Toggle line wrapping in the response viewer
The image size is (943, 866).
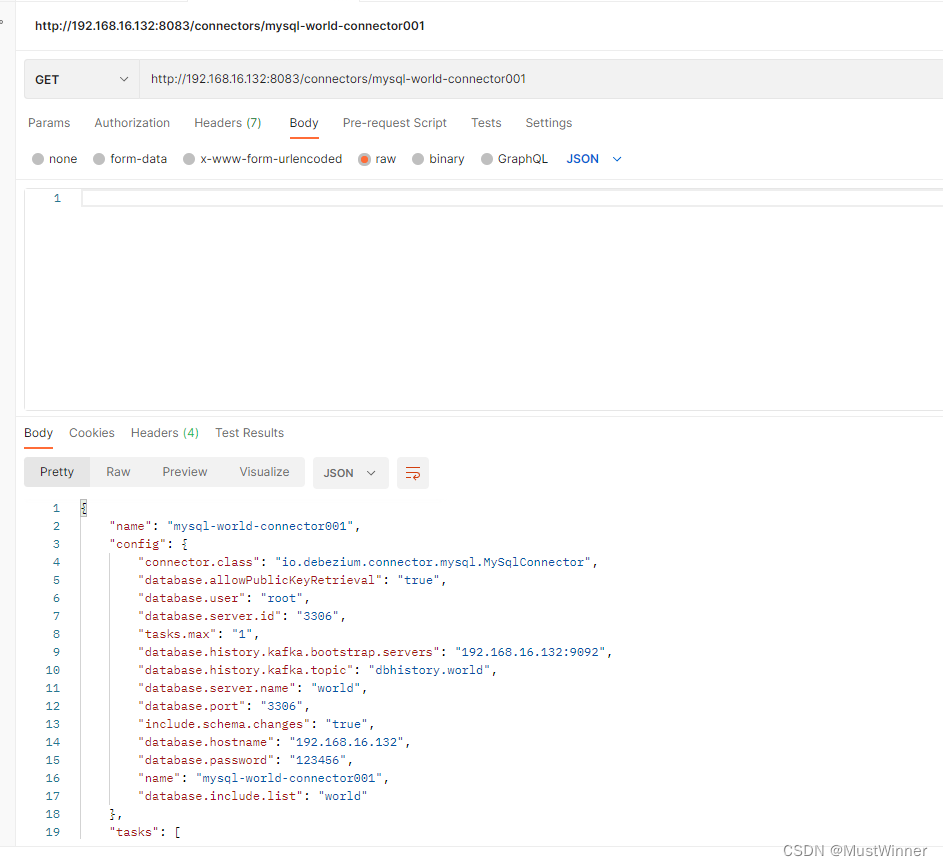[413, 472]
